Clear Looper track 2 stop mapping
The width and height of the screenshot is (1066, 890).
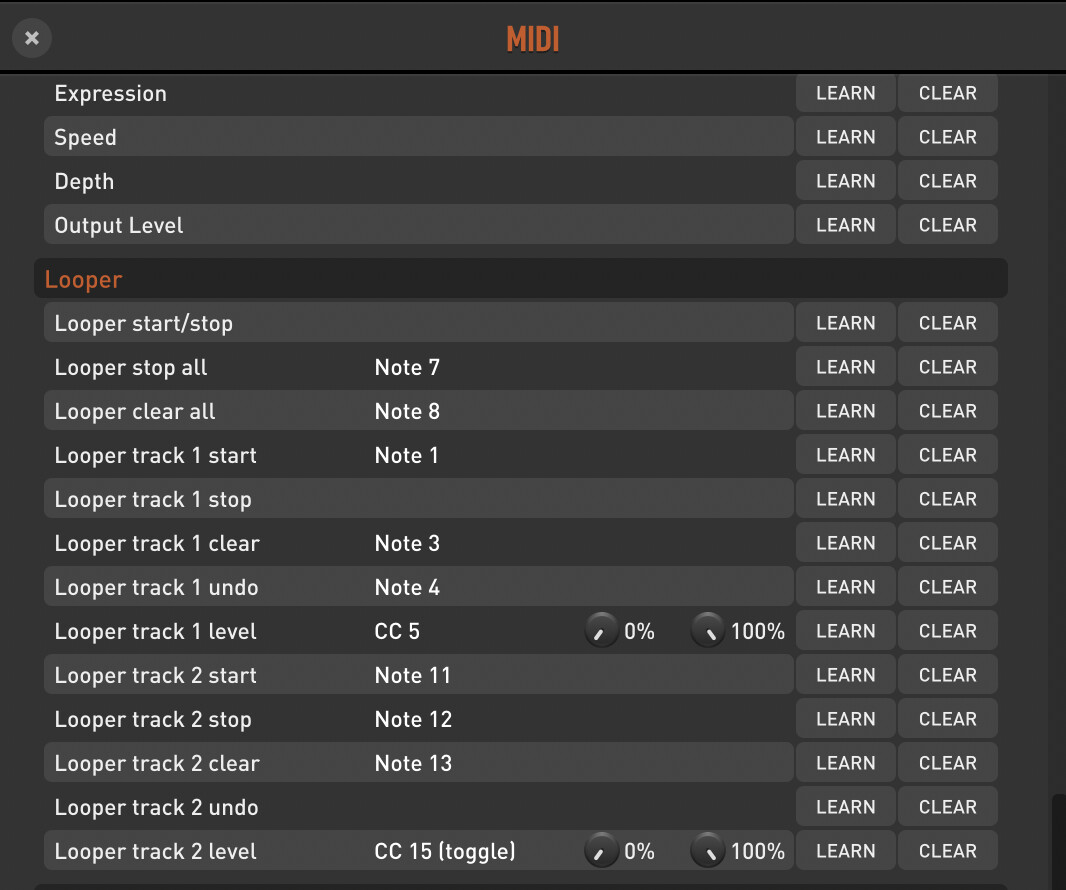(948, 719)
